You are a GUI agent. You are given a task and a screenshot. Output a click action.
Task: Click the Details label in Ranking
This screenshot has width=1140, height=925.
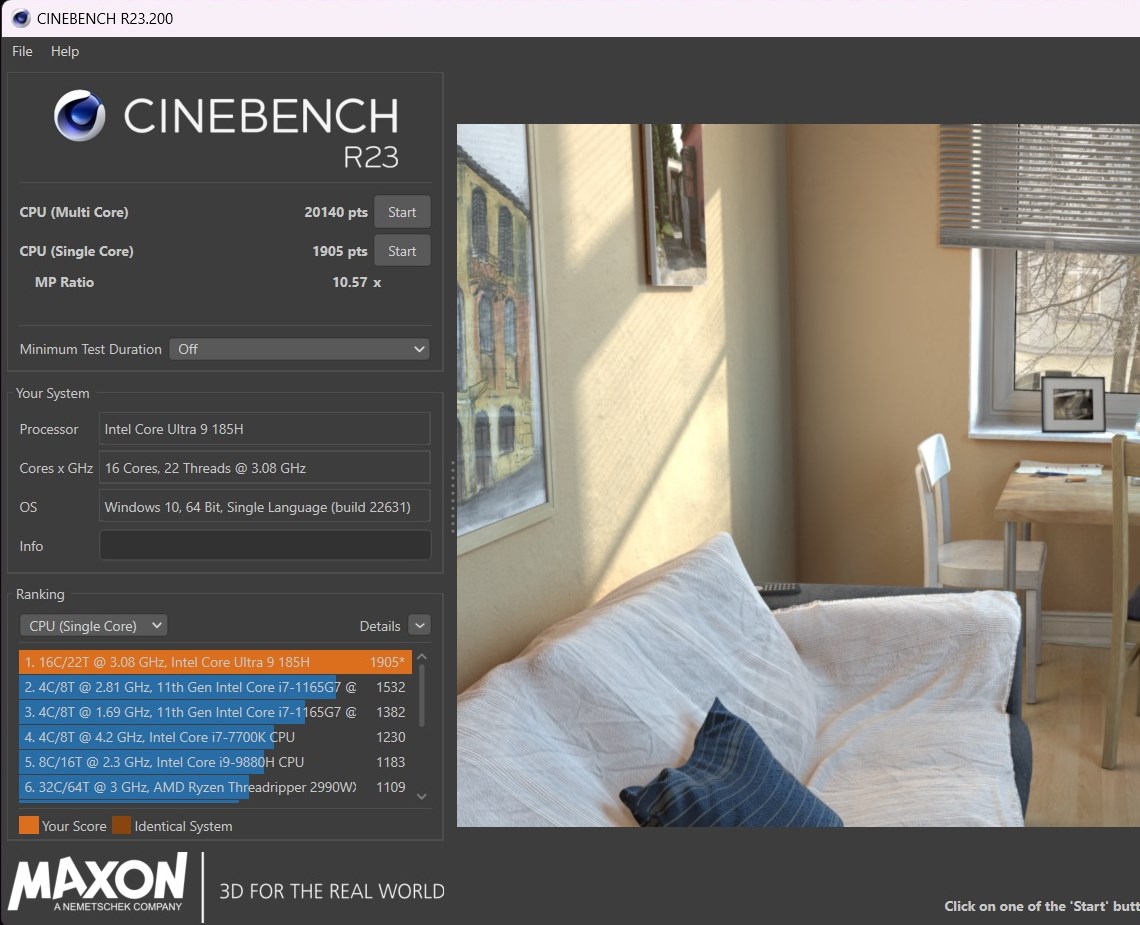380,626
